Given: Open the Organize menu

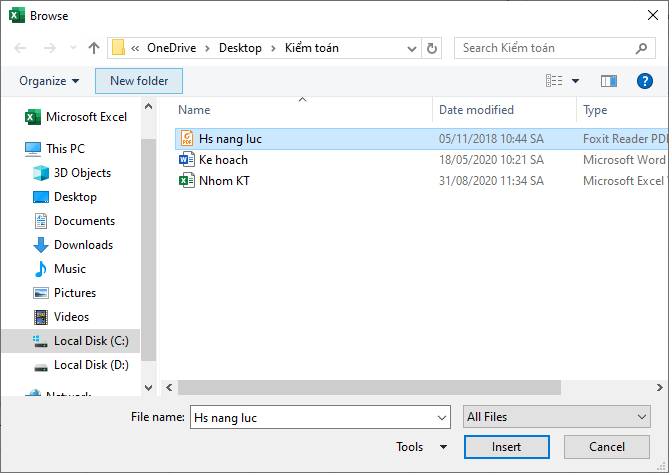Looking at the screenshot, I should (x=49, y=81).
